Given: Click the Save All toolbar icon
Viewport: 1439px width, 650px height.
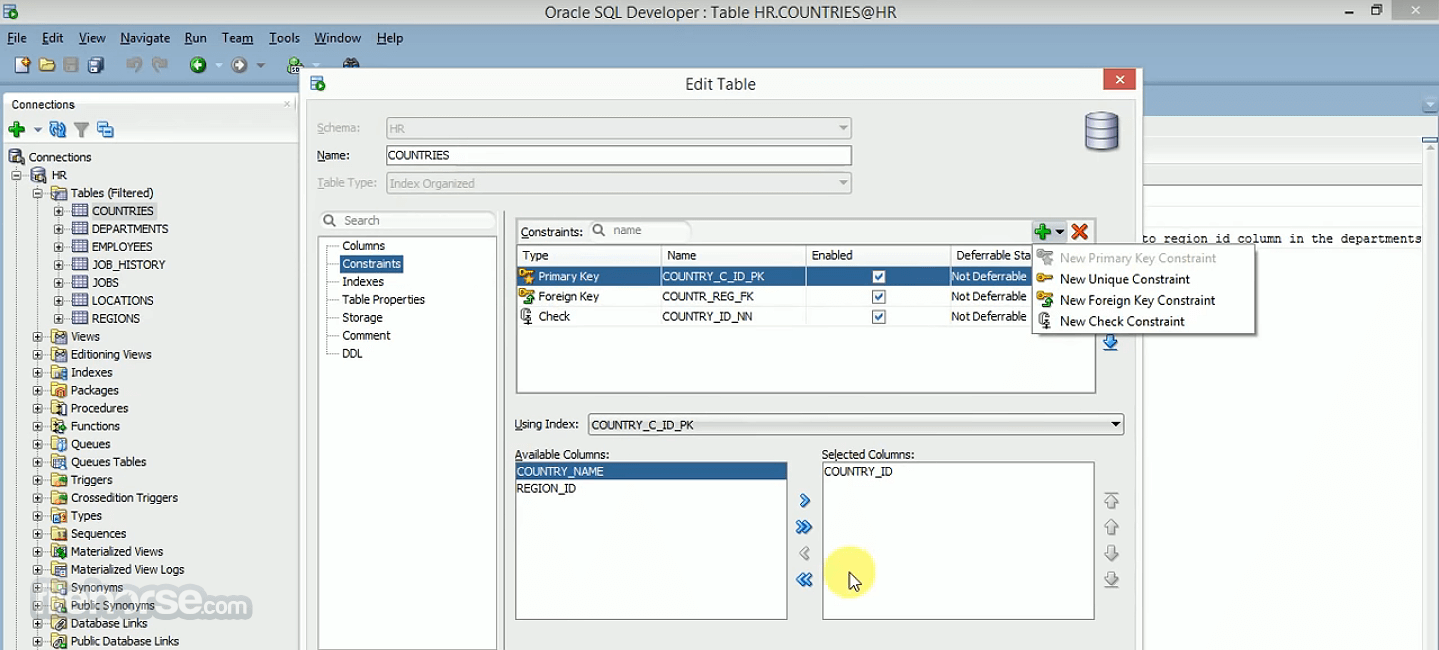Looking at the screenshot, I should 96,65.
